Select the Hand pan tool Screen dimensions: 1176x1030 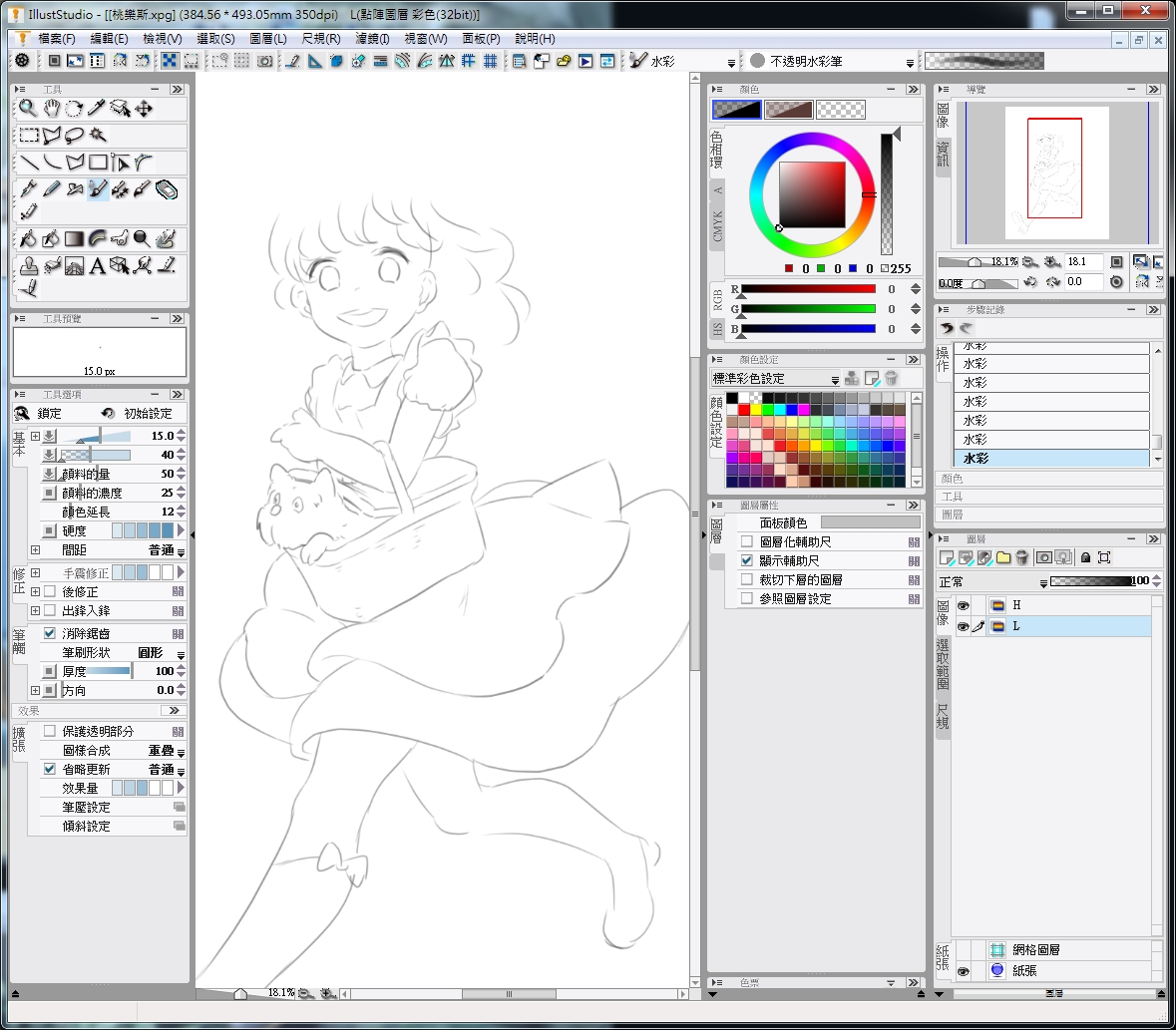[x=51, y=109]
